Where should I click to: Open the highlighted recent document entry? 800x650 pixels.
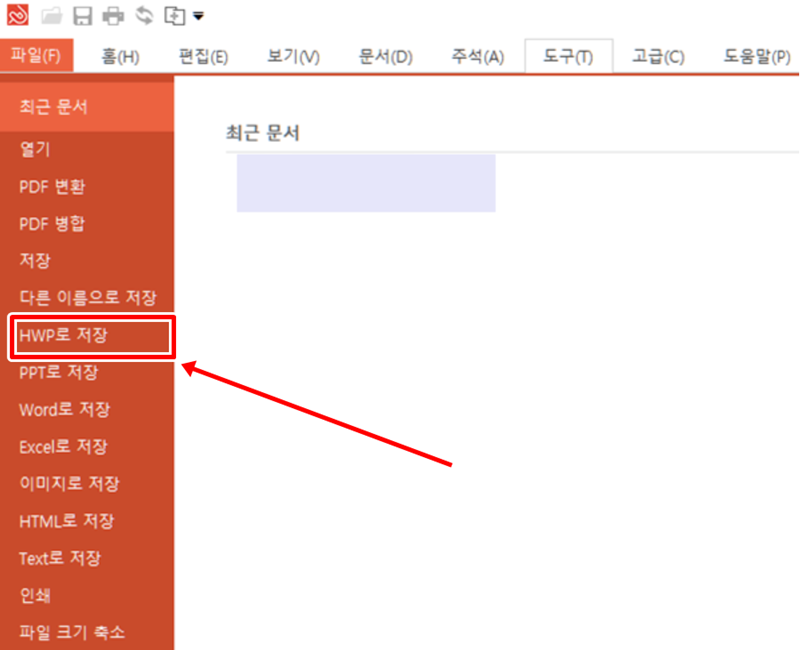[366, 183]
